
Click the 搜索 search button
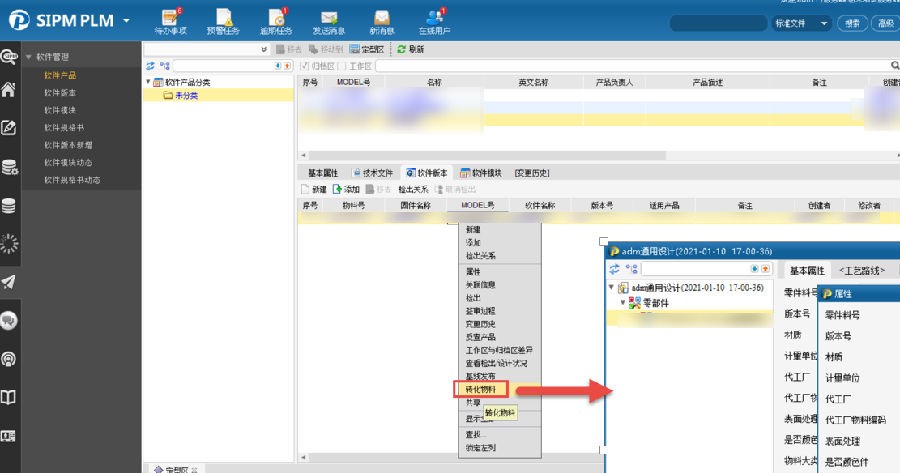[x=852, y=23]
